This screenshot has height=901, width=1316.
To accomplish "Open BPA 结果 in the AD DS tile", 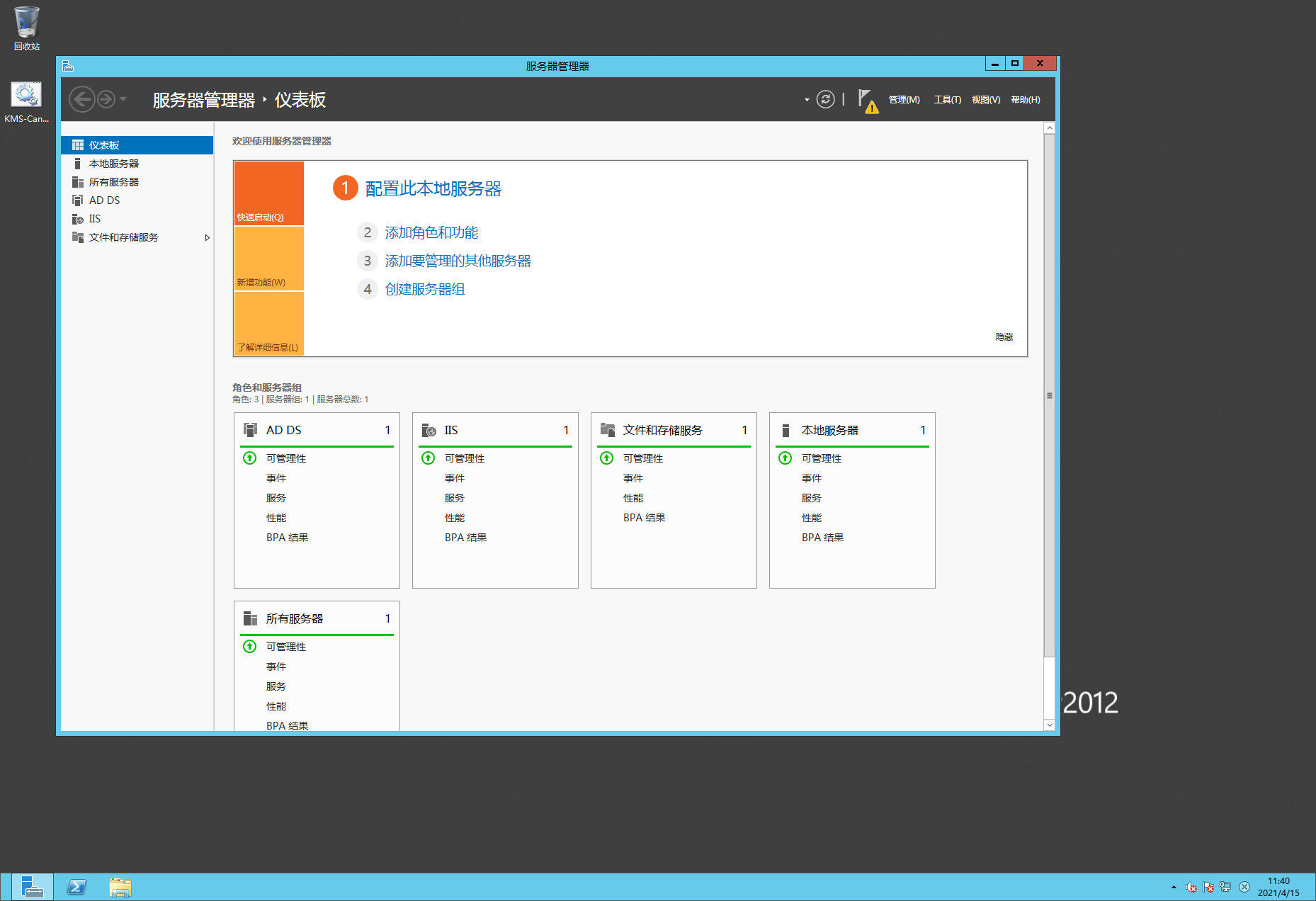I will pyautogui.click(x=287, y=538).
